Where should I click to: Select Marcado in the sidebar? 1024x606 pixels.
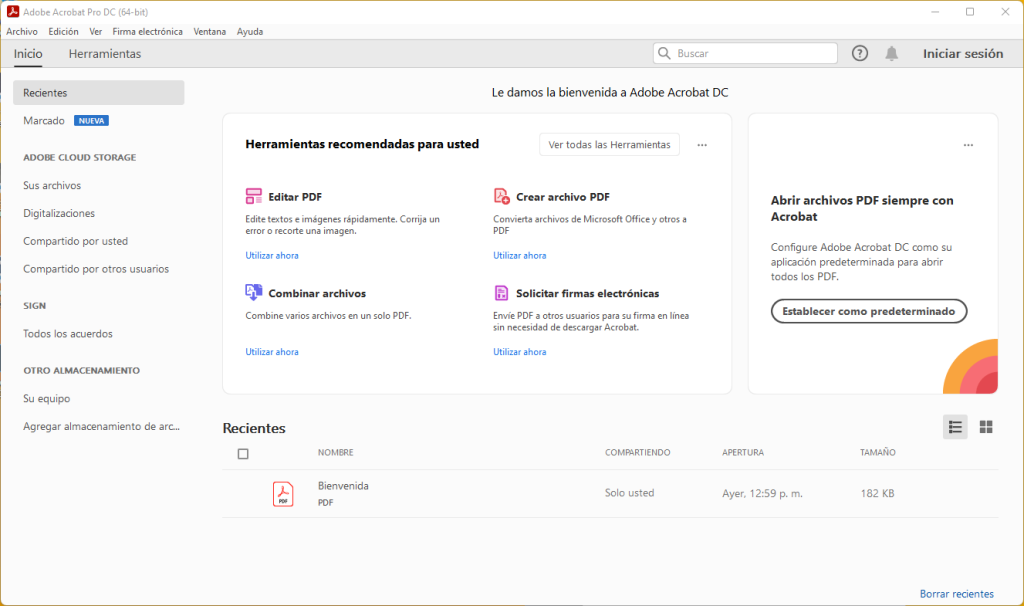click(44, 121)
